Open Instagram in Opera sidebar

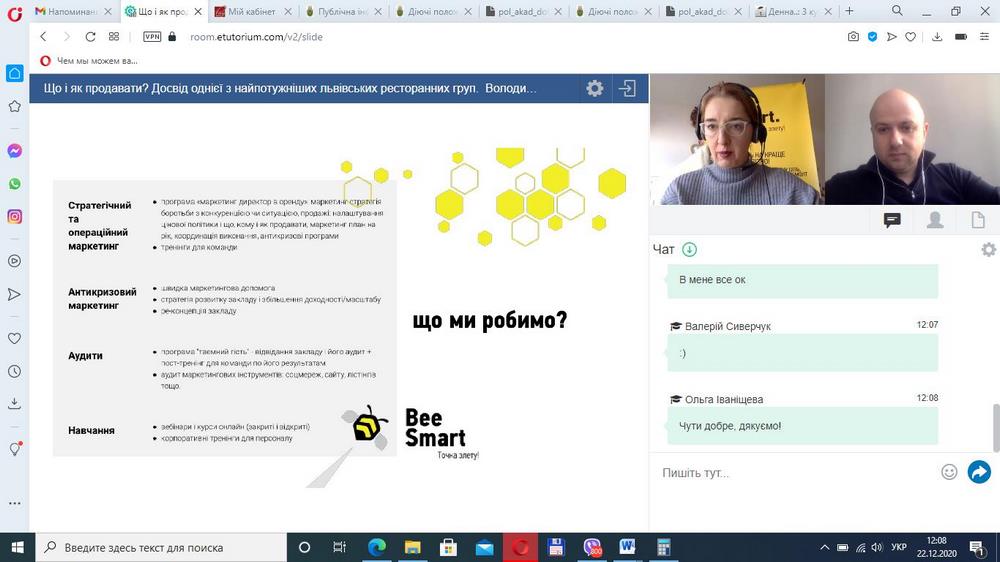click(x=15, y=216)
